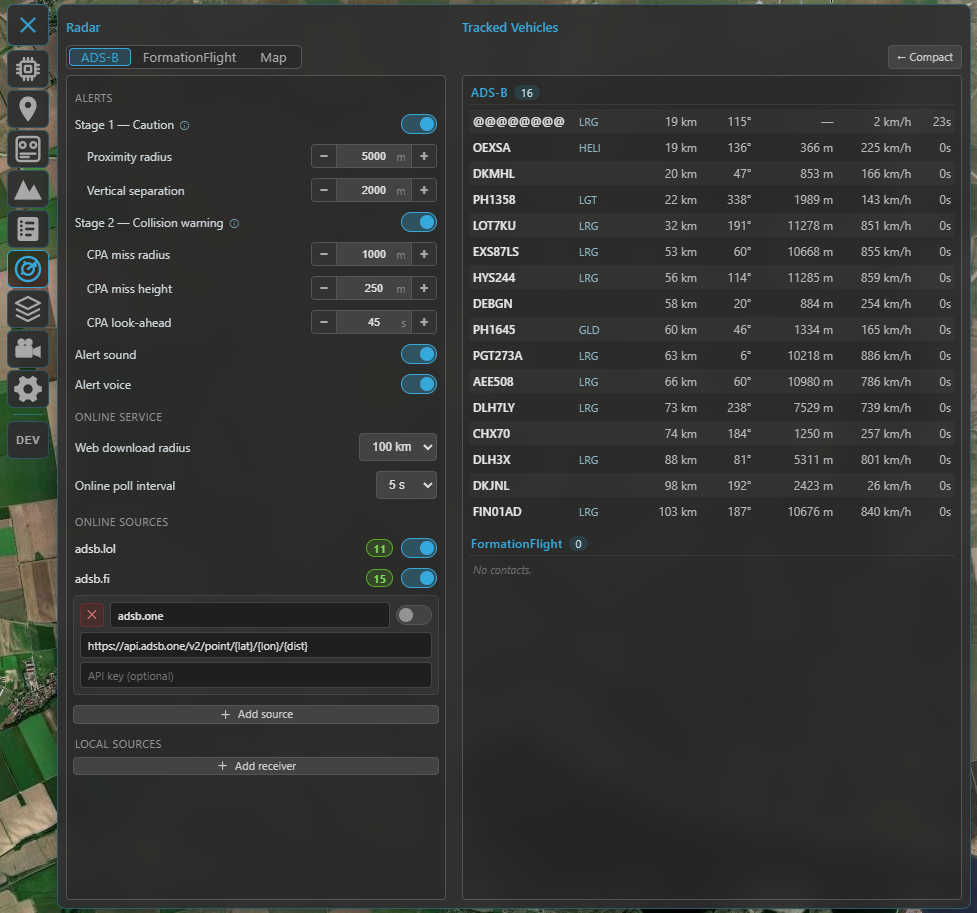Select the @@@@@@@@ vehicle row
This screenshot has height=913, width=977.
(712, 122)
